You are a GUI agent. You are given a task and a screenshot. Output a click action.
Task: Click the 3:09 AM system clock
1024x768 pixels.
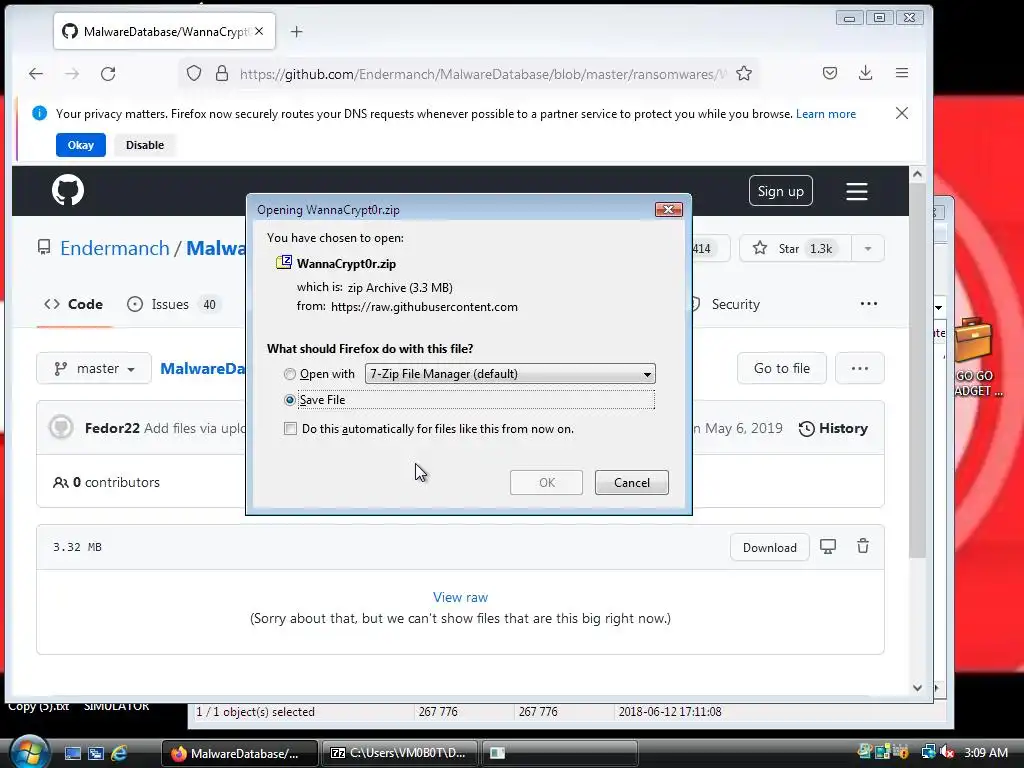coord(985,753)
